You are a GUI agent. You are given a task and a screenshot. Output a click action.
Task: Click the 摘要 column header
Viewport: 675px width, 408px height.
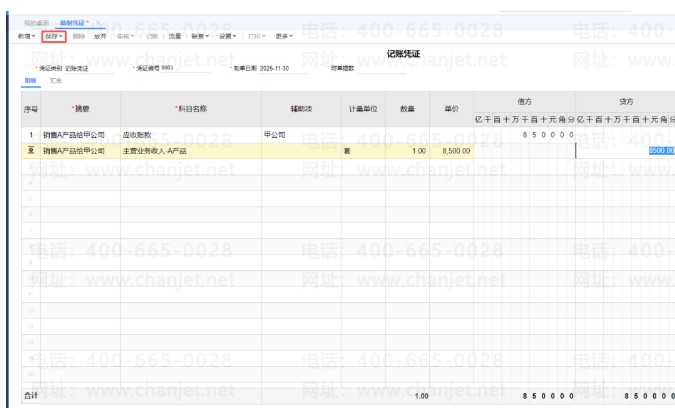click(x=81, y=109)
